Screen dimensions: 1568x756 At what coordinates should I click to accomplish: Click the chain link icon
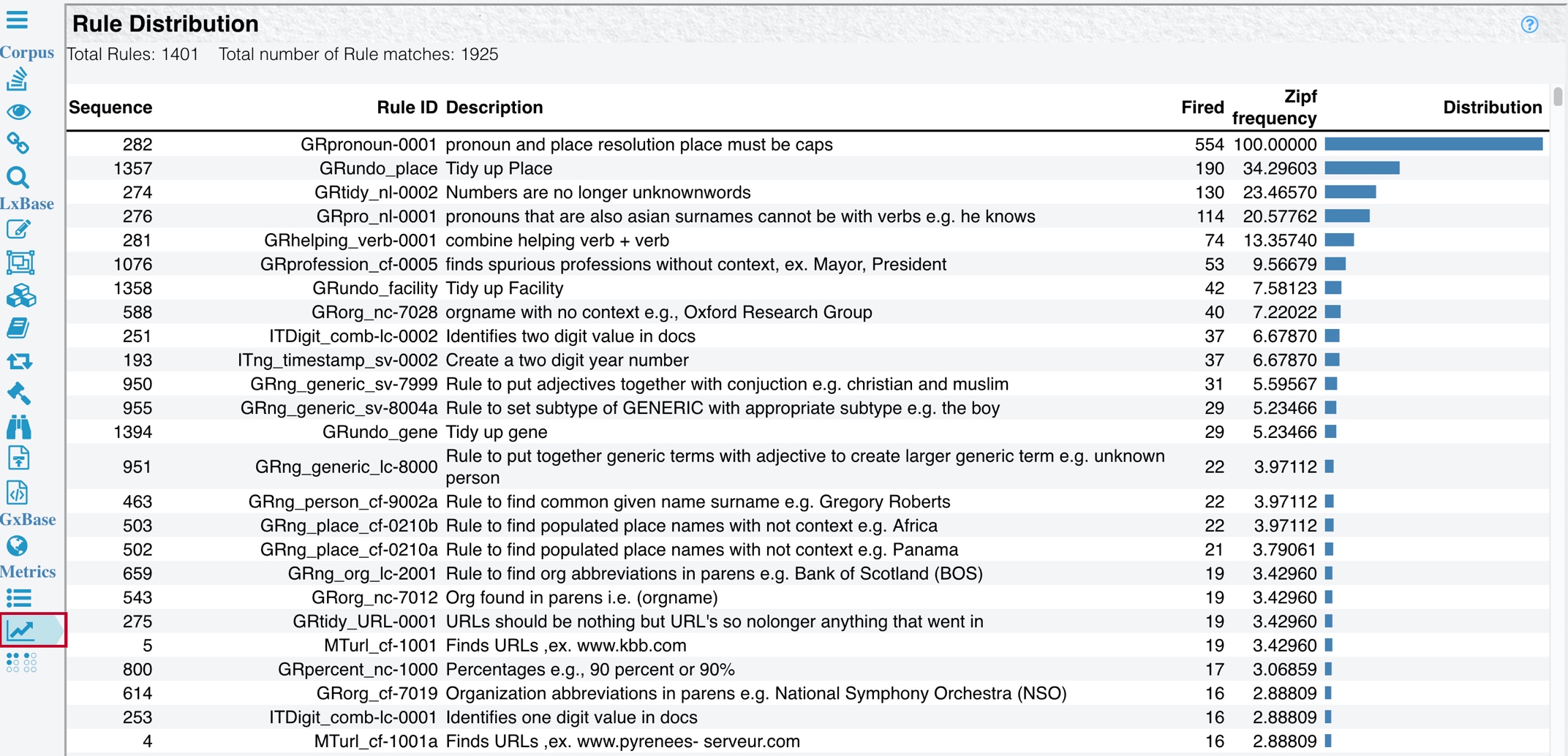18,143
